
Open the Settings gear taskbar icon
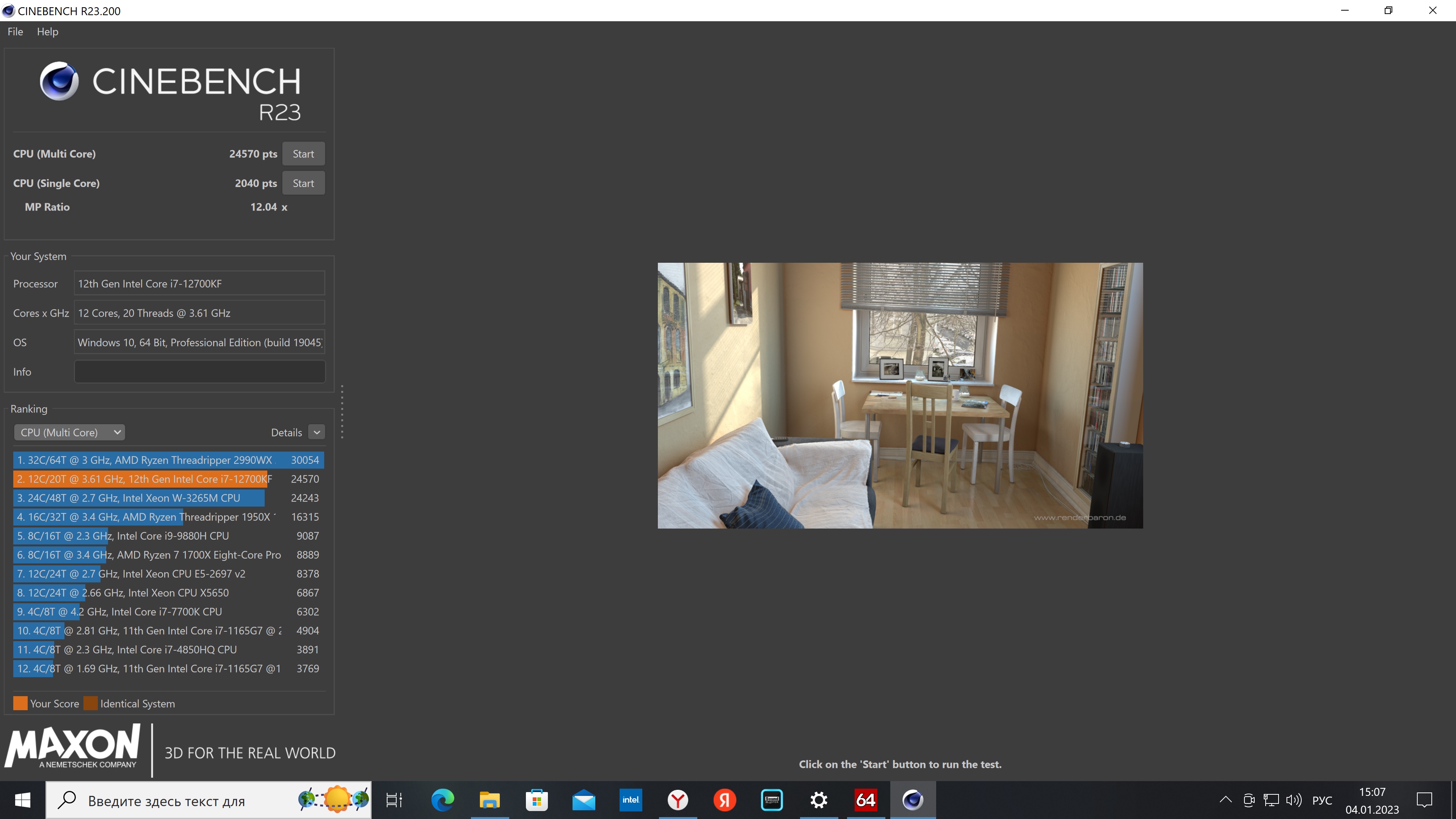819,800
